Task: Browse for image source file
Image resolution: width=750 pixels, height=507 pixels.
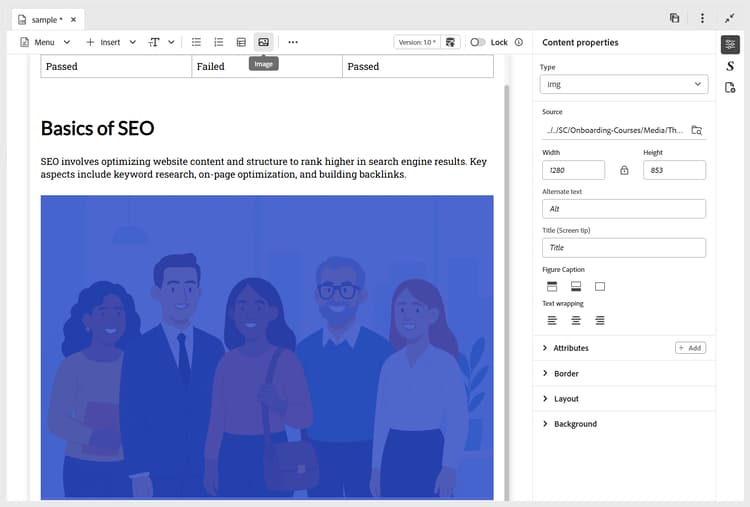Action: (697, 130)
